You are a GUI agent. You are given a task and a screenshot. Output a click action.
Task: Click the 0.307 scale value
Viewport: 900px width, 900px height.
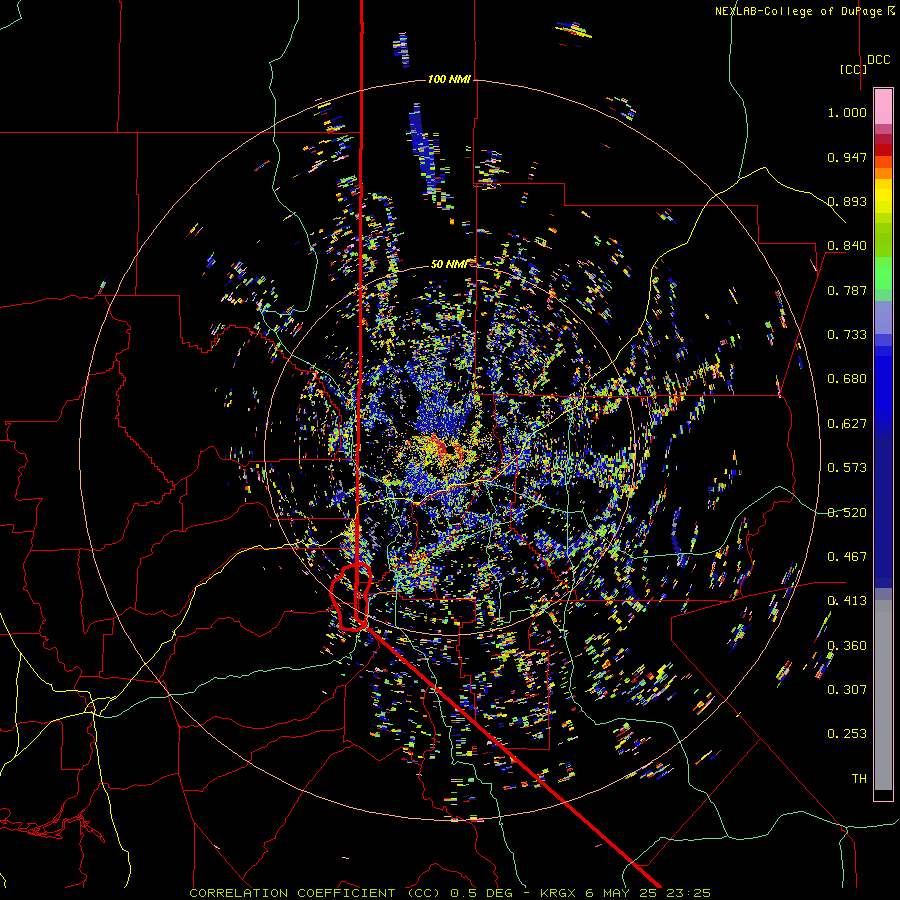click(x=847, y=690)
